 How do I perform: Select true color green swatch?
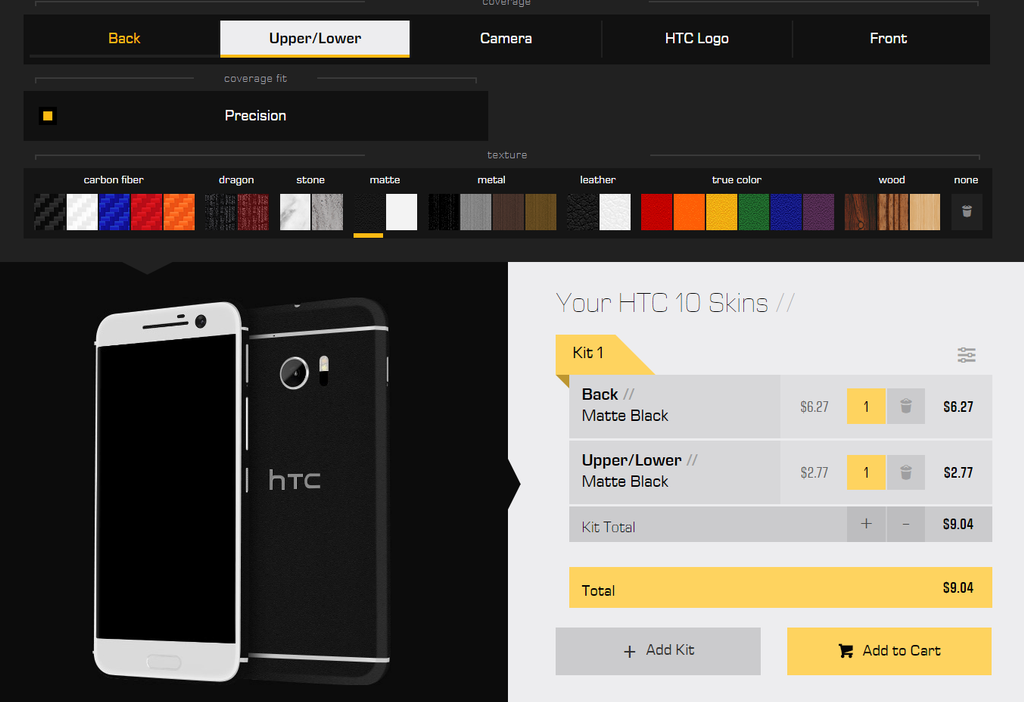click(x=754, y=212)
